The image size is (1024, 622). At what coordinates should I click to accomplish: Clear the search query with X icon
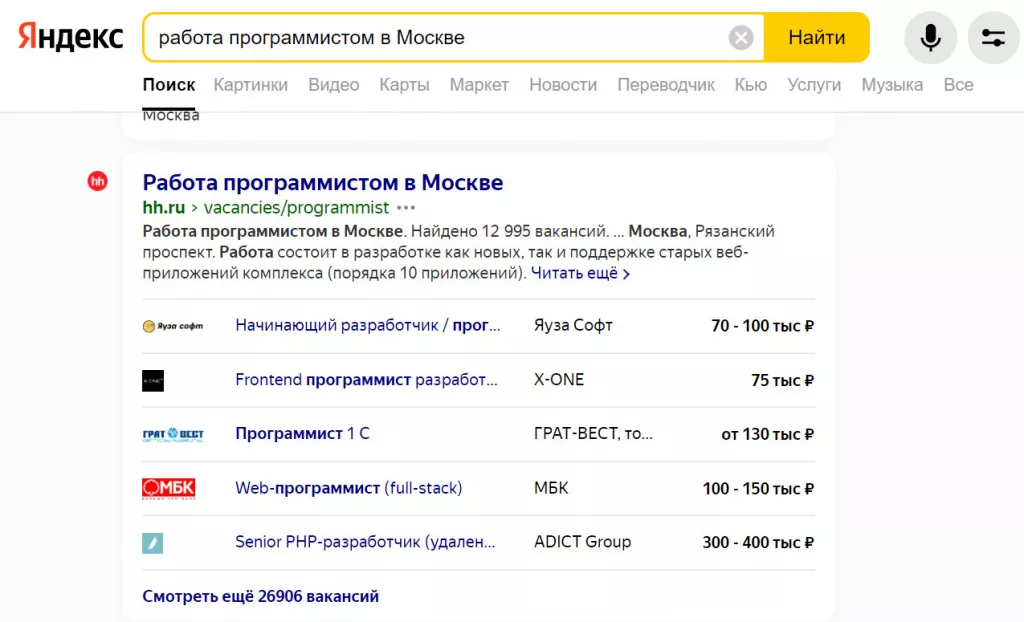(741, 38)
